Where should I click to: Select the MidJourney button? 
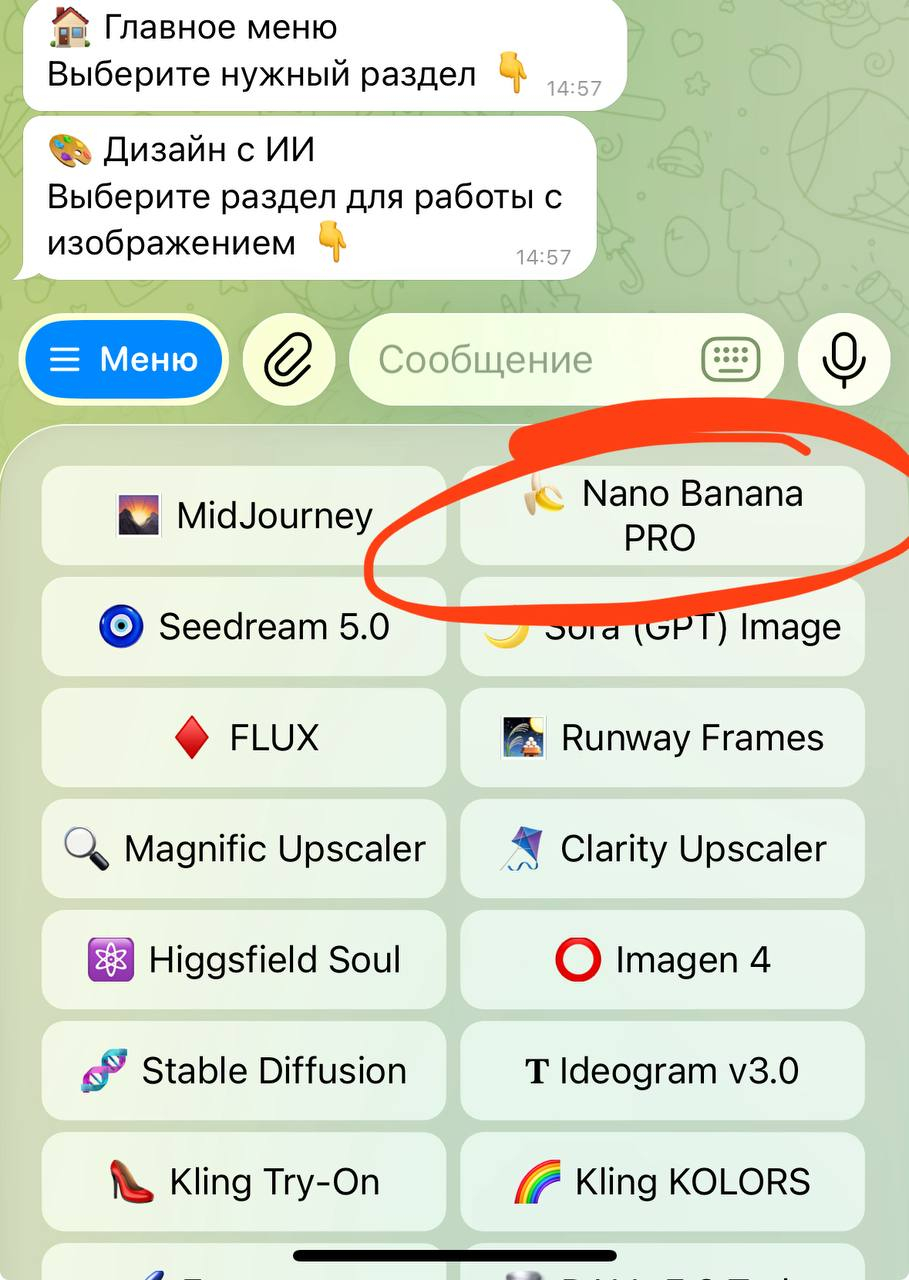[x=244, y=516]
